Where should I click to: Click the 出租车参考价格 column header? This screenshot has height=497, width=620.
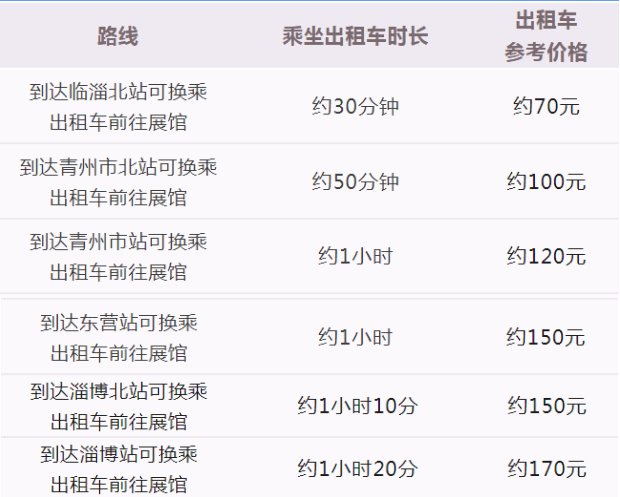pos(546,37)
